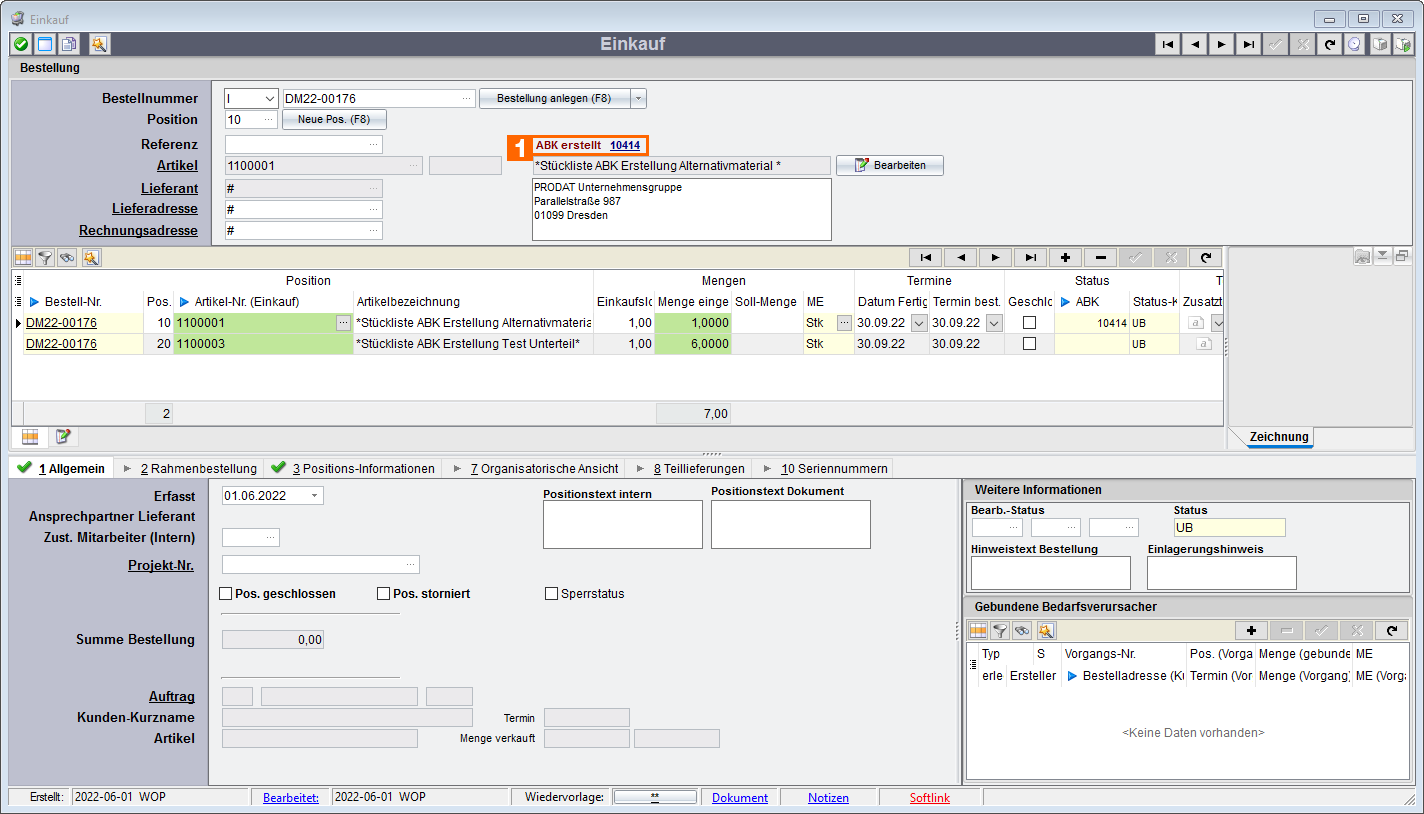Click into the Referenz input field
1424x814 pixels.
tap(304, 145)
